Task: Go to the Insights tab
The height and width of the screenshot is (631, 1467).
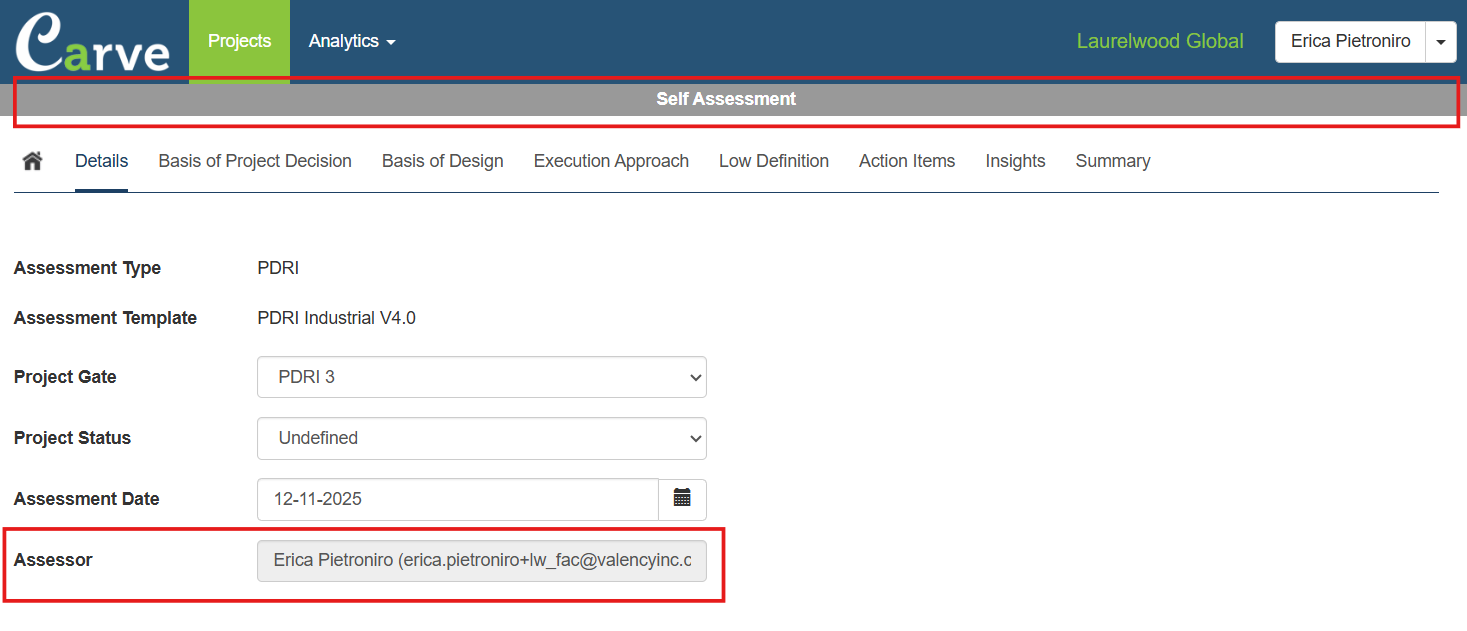Action: pos(1015,161)
